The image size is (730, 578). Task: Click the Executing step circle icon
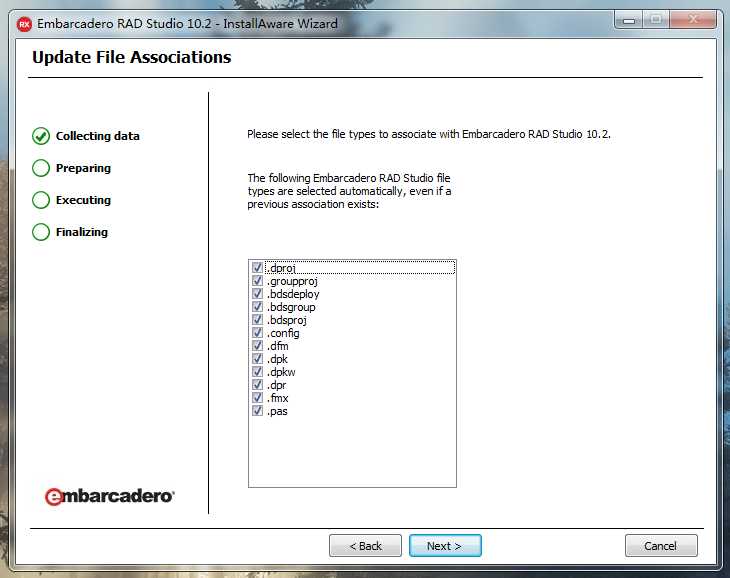tap(41, 200)
